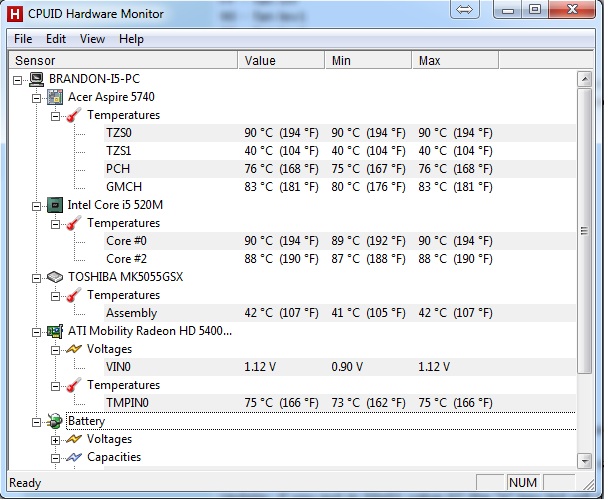The height and width of the screenshot is (500, 612).
Task: Click the lightning Voltages icon under ATI Radeon
Action: tap(74, 349)
